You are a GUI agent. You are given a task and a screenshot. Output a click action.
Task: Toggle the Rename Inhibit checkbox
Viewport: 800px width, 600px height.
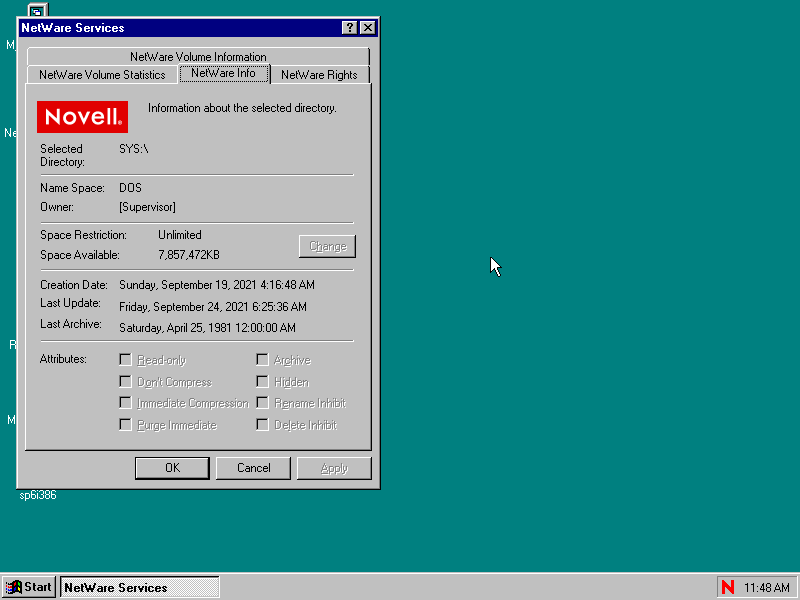262,403
